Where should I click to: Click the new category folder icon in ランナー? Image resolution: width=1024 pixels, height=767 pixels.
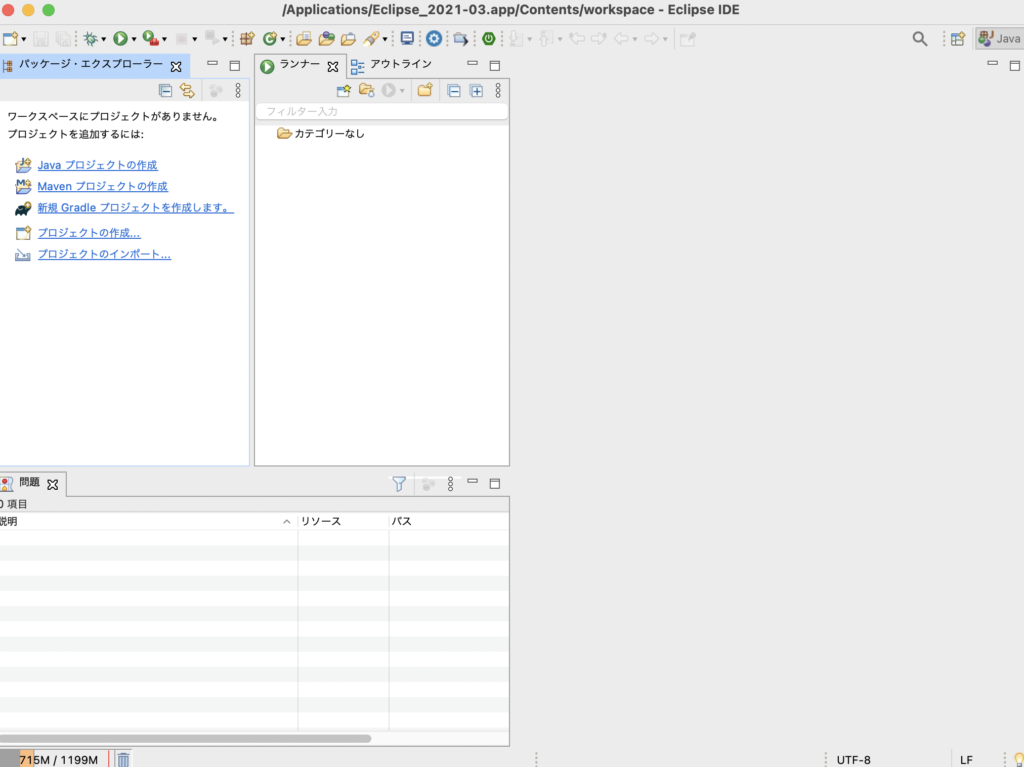[425, 90]
